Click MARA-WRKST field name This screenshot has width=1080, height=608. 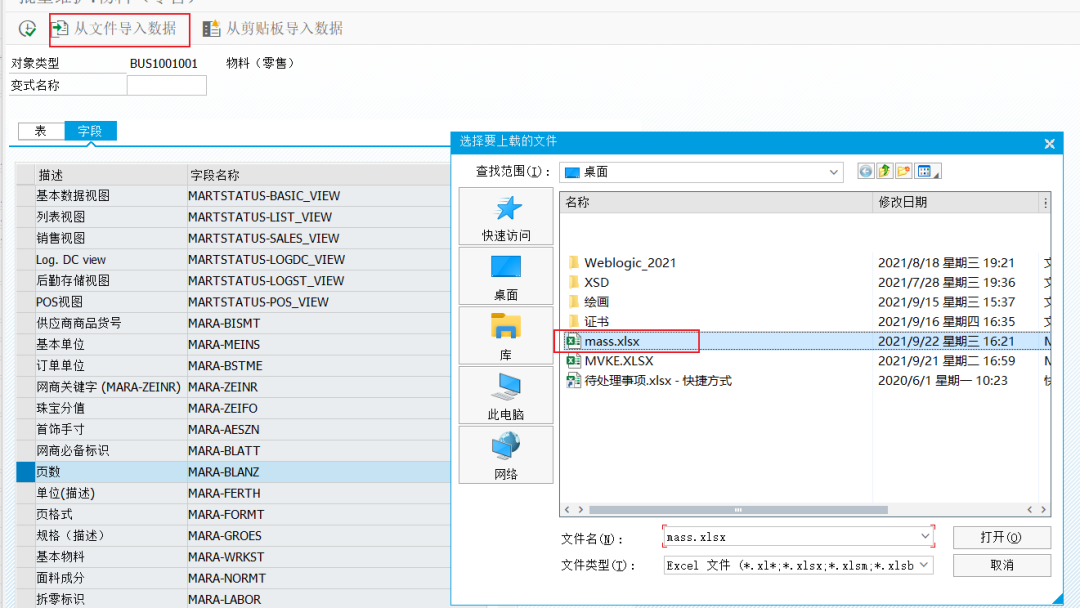(x=226, y=557)
